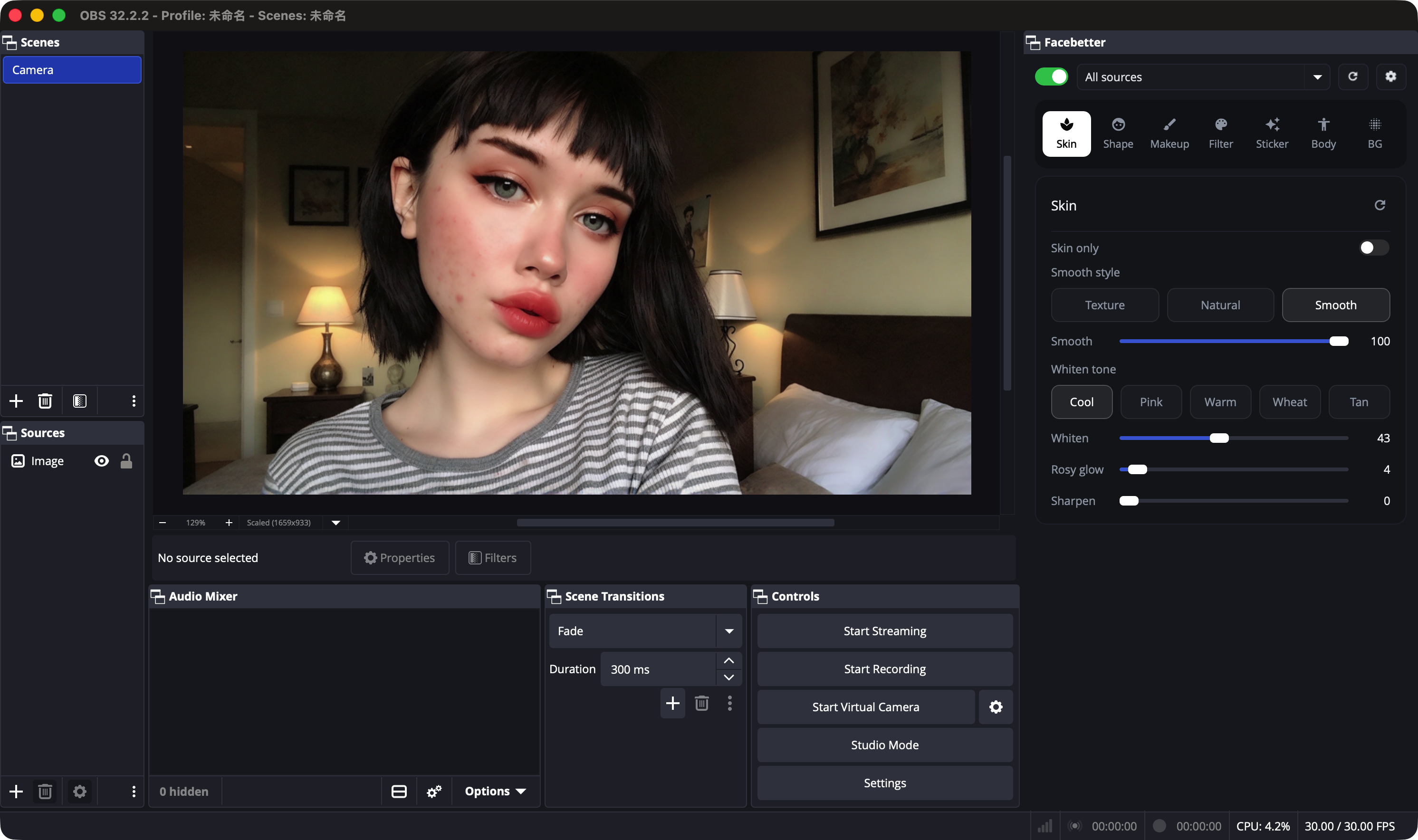Remove selected source via trash icon
Viewport: 1418px width, 840px height.
[x=45, y=792]
